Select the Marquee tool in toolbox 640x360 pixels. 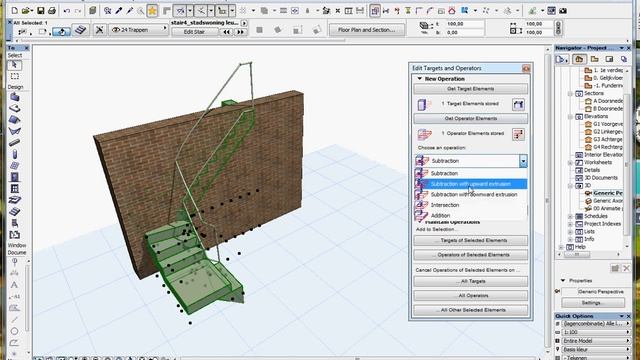14,76
